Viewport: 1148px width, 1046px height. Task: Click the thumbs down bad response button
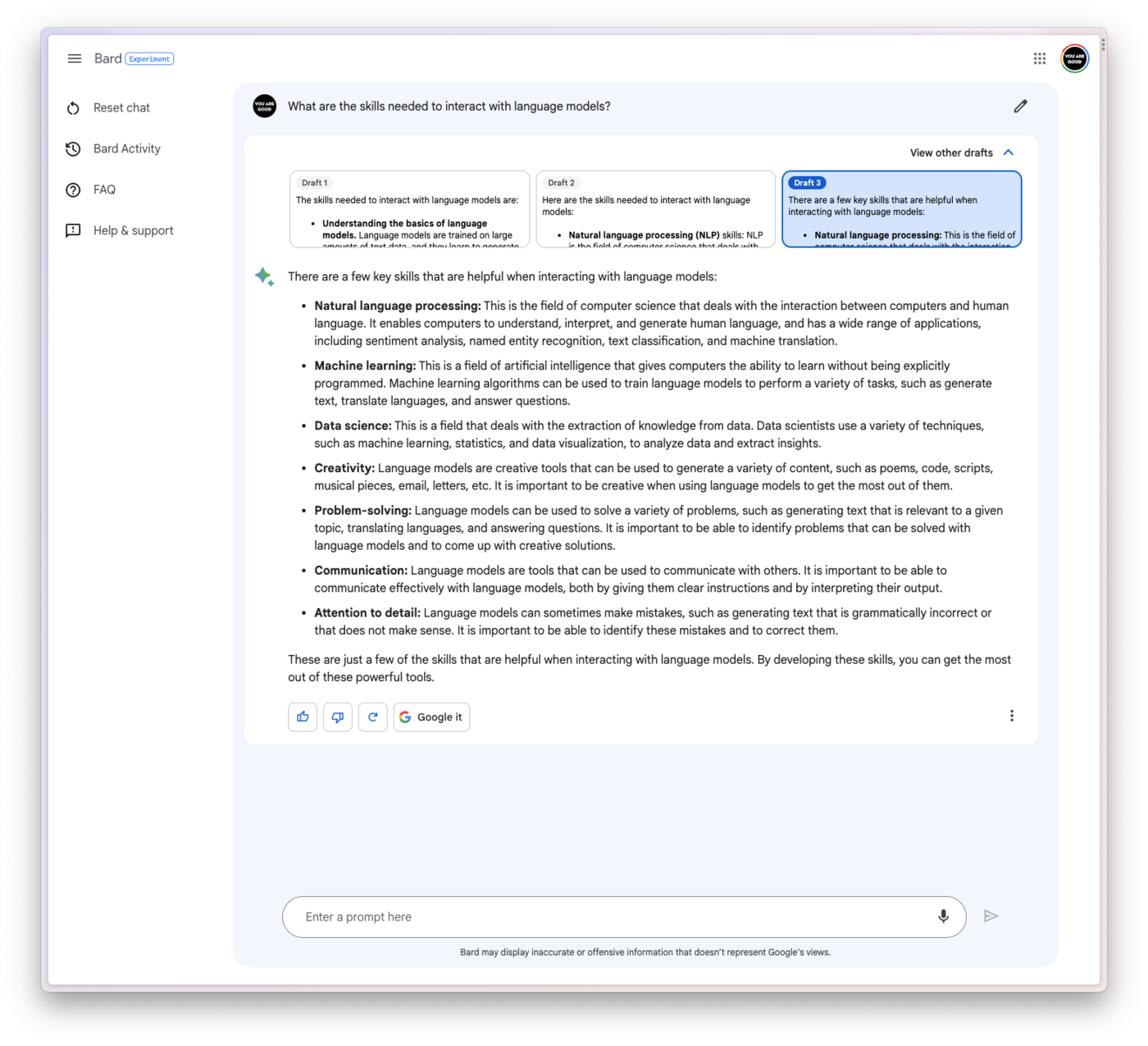(338, 717)
